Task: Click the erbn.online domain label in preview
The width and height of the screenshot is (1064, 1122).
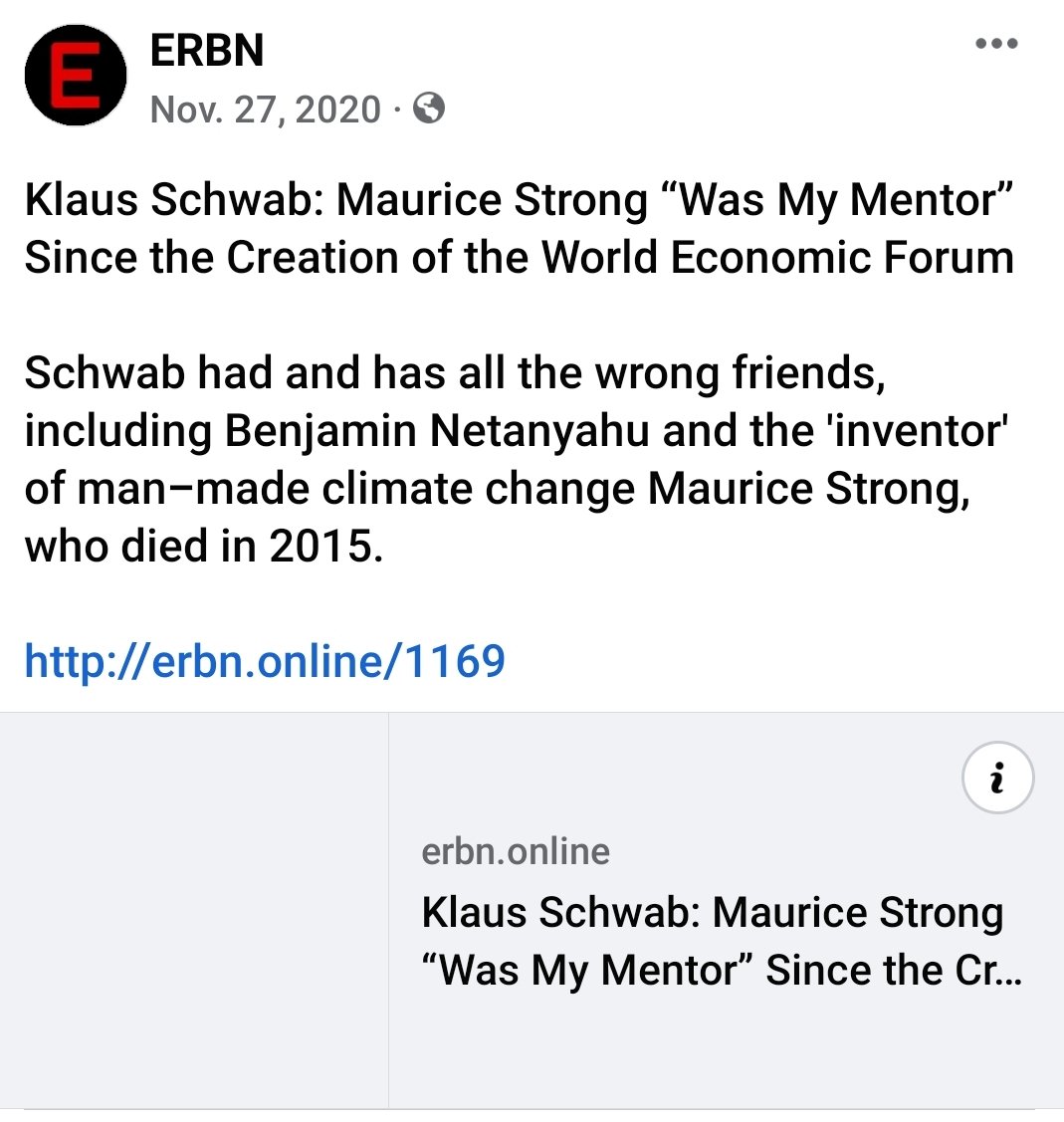Action: (516, 851)
